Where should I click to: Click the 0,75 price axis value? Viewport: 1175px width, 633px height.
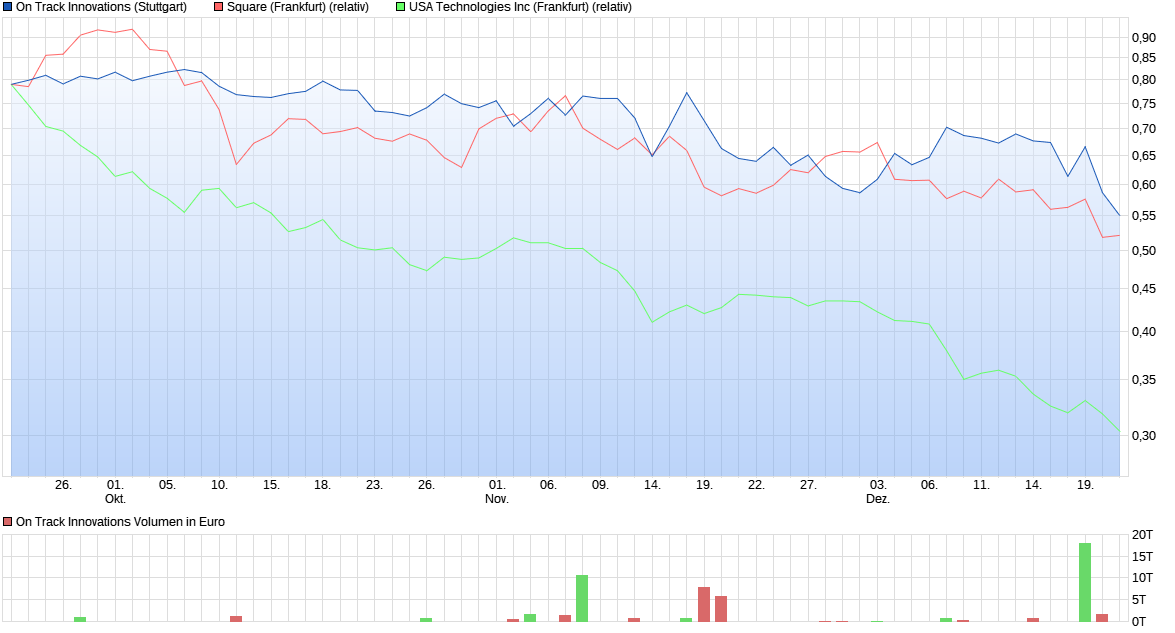click(x=1144, y=104)
